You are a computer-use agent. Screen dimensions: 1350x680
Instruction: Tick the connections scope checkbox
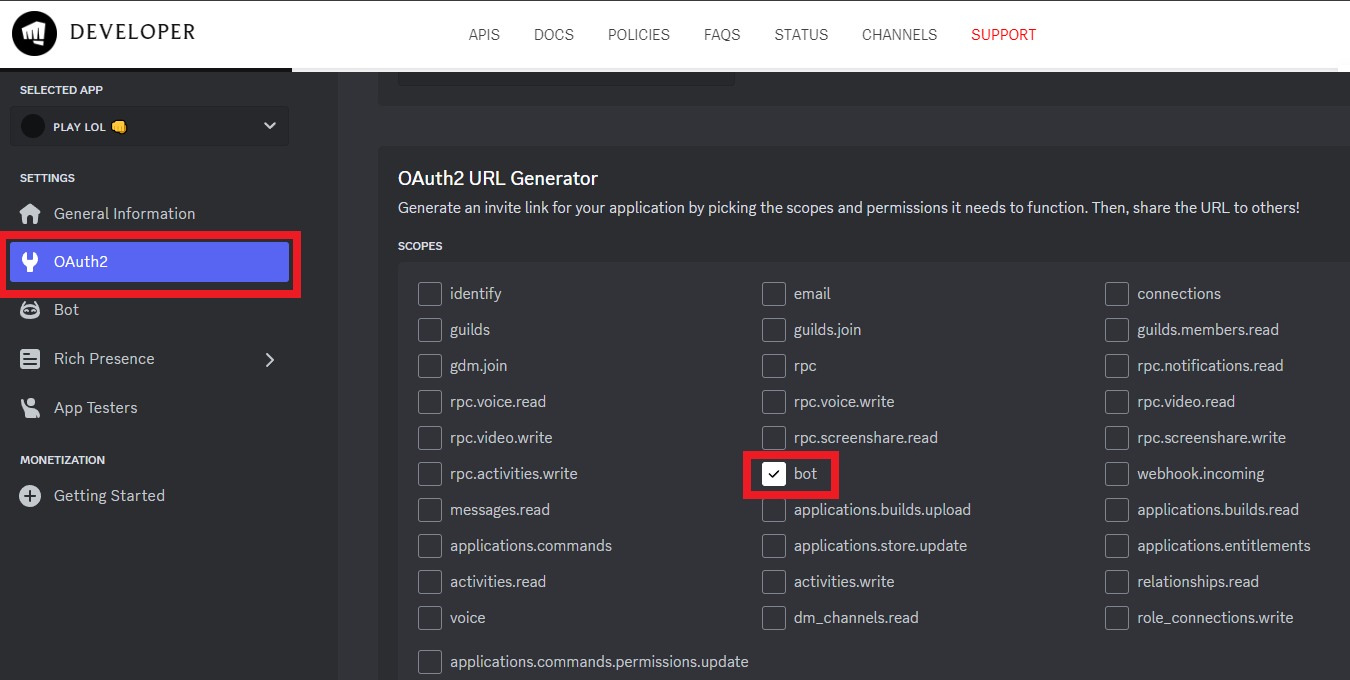pos(1117,294)
